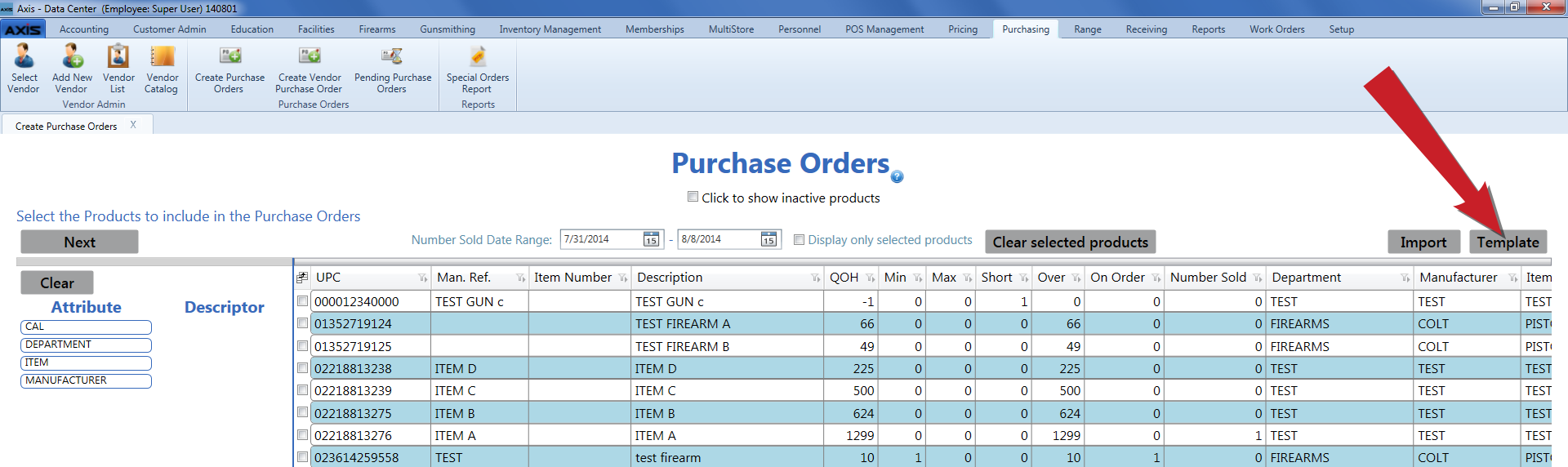
Task: Open Special Orders Report
Action: [x=478, y=69]
